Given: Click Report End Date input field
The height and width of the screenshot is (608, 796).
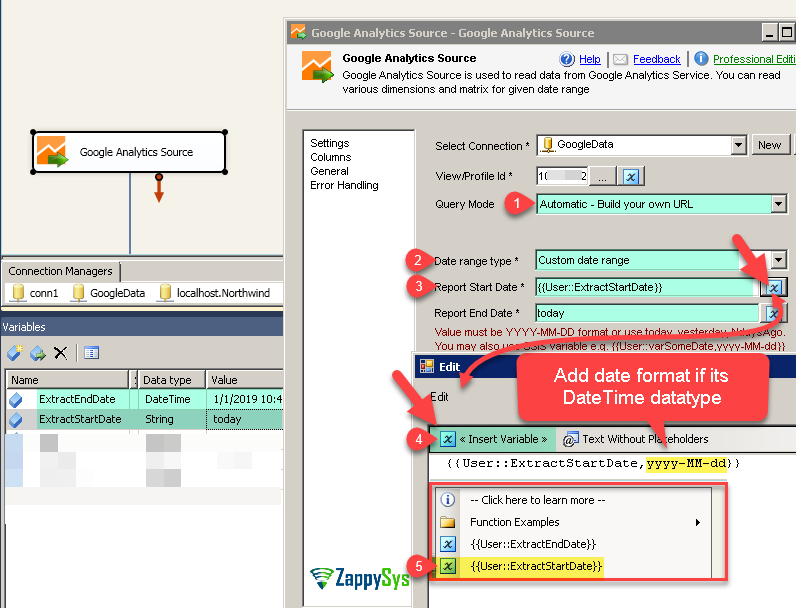Looking at the screenshot, I should click(x=646, y=313).
